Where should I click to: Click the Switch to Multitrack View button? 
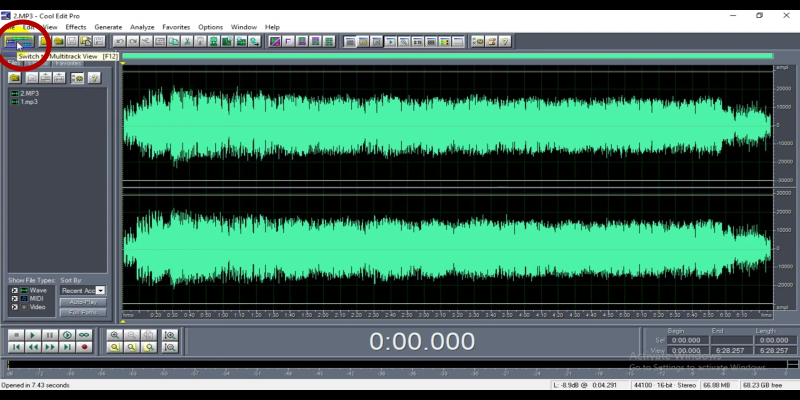click(x=18, y=41)
